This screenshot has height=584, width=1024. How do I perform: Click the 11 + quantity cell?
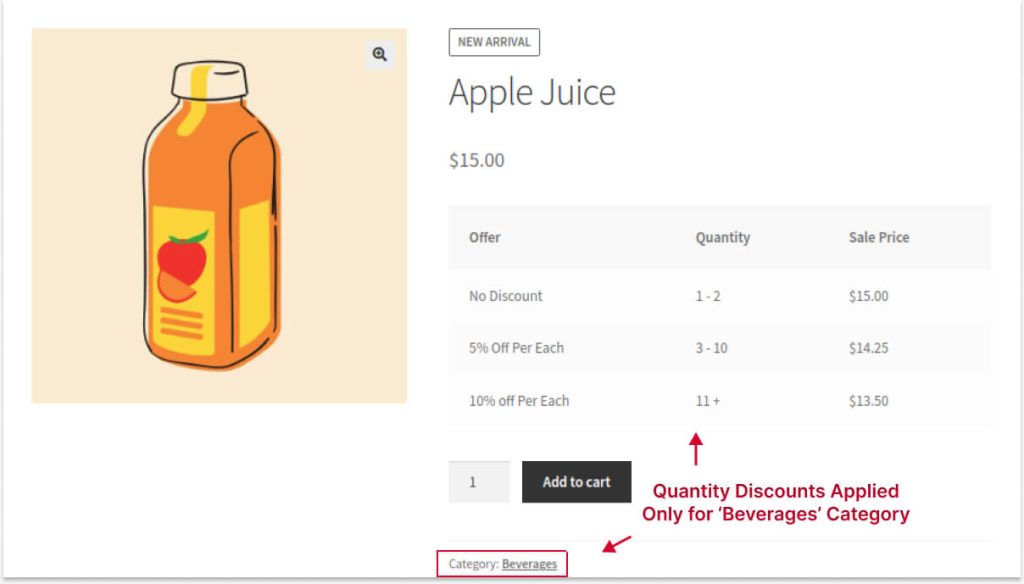(x=707, y=400)
